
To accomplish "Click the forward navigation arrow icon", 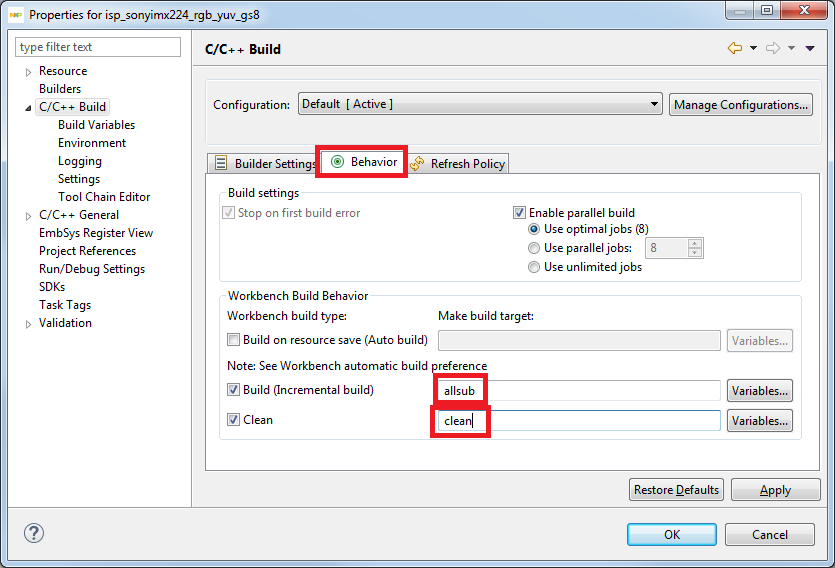I will 772,49.
